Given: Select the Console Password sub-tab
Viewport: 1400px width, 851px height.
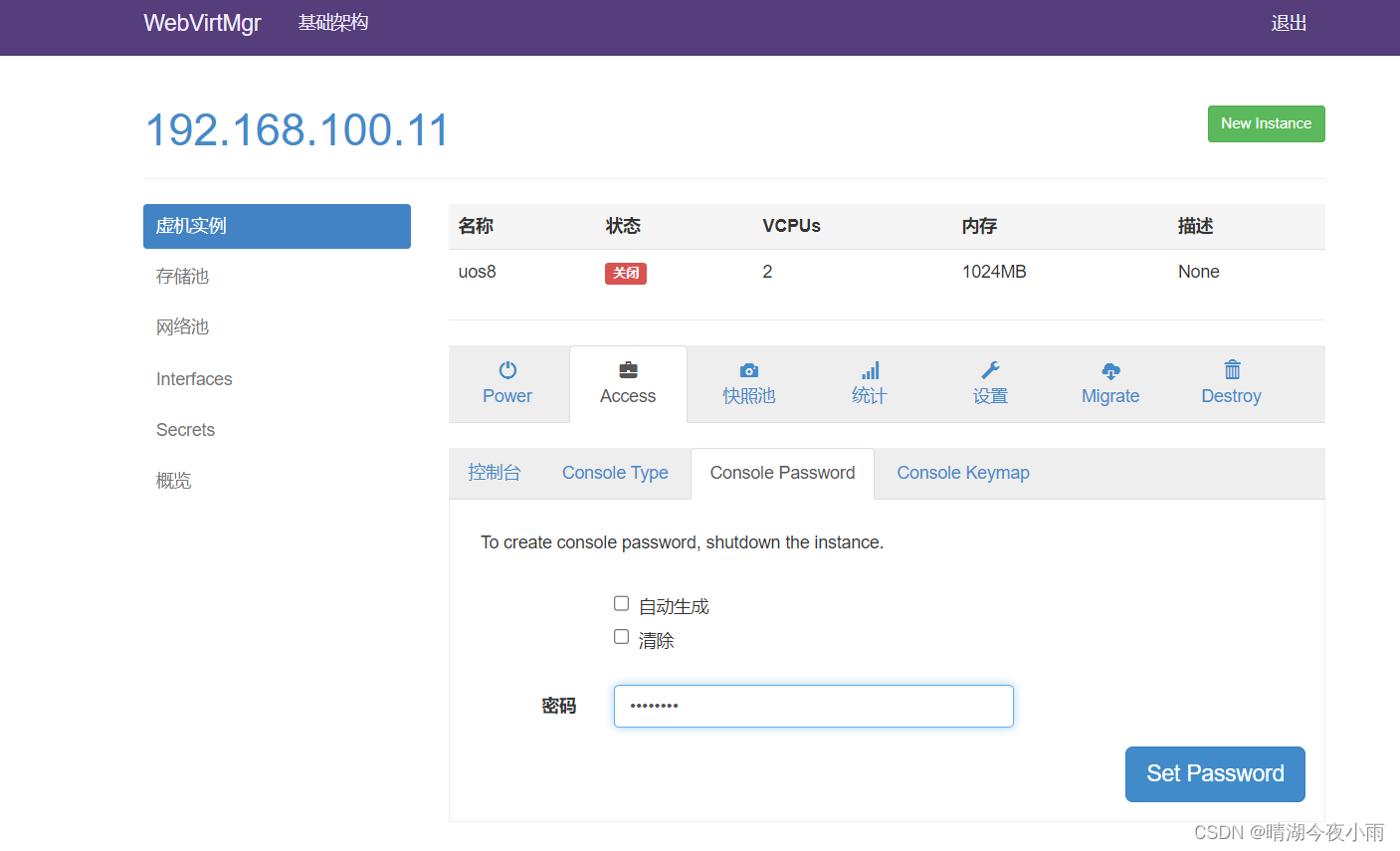Looking at the screenshot, I should click(x=782, y=473).
